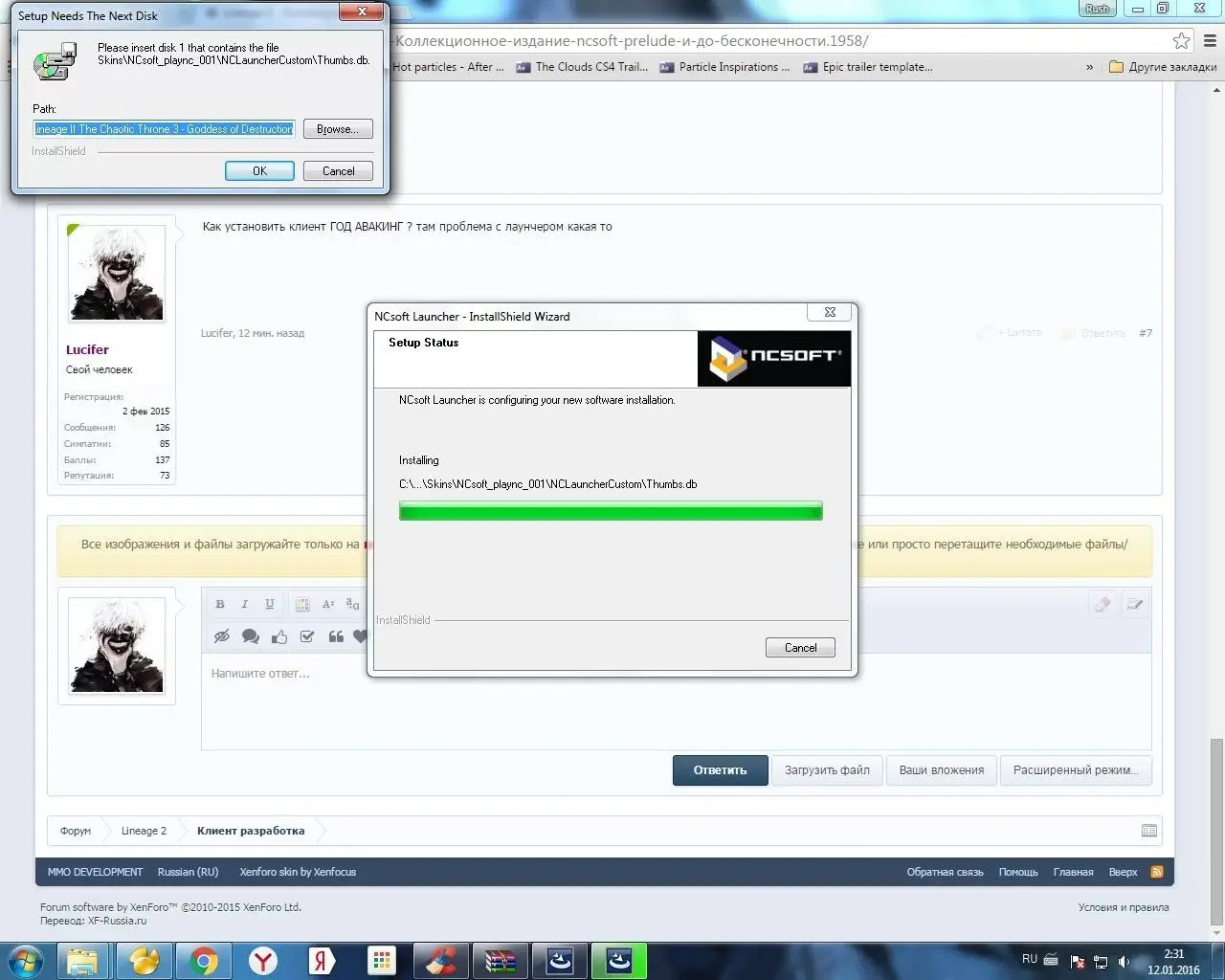The height and width of the screenshot is (980, 1225).
Task: Open bookmark 'The Clouds CS4 Trail...'
Action: point(582,67)
